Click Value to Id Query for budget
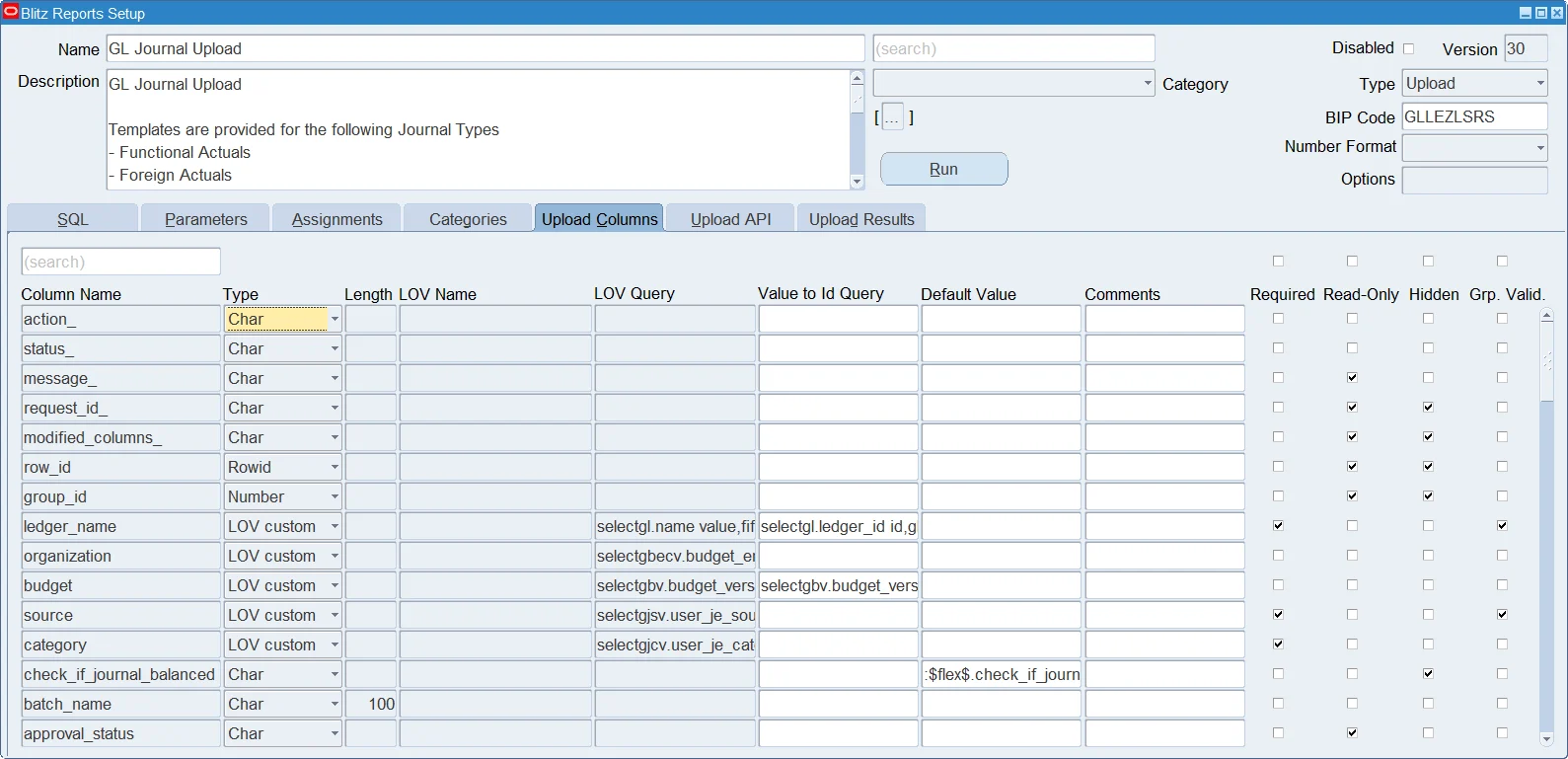Screen dimensions: 1568x759 click(839, 585)
